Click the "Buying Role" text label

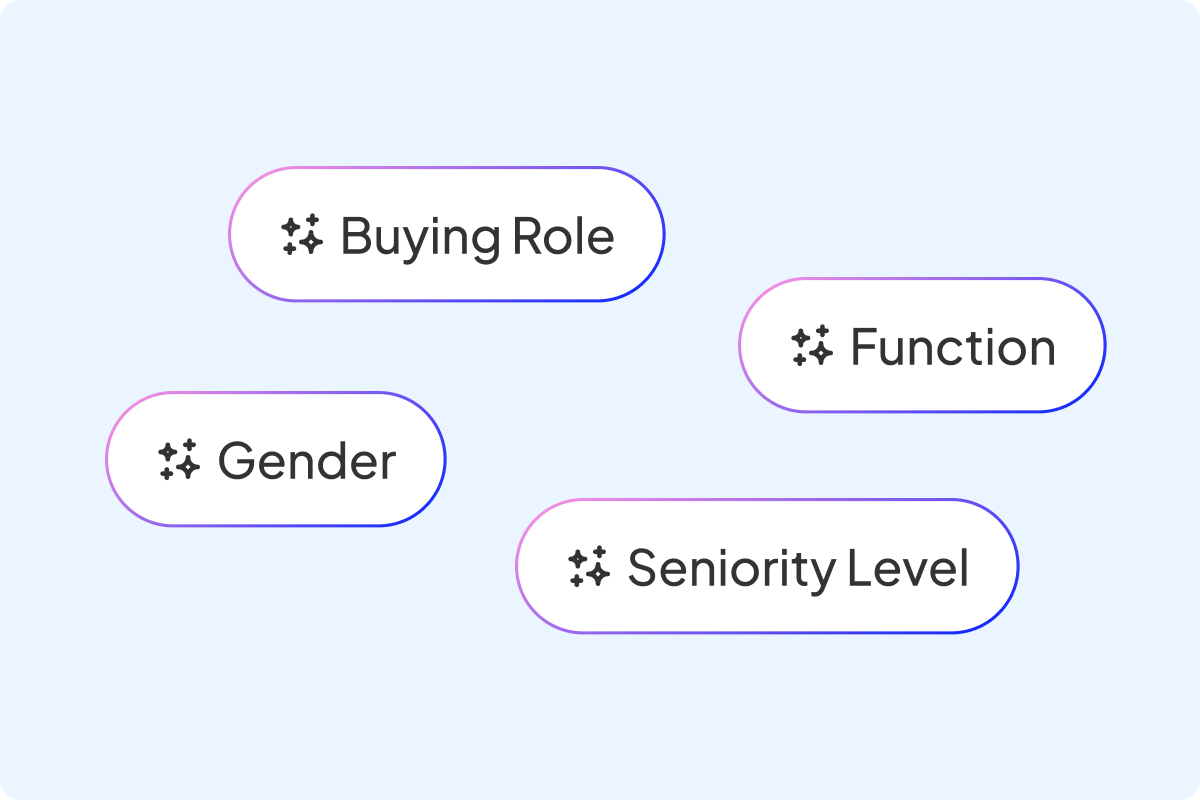(x=478, y=236)
